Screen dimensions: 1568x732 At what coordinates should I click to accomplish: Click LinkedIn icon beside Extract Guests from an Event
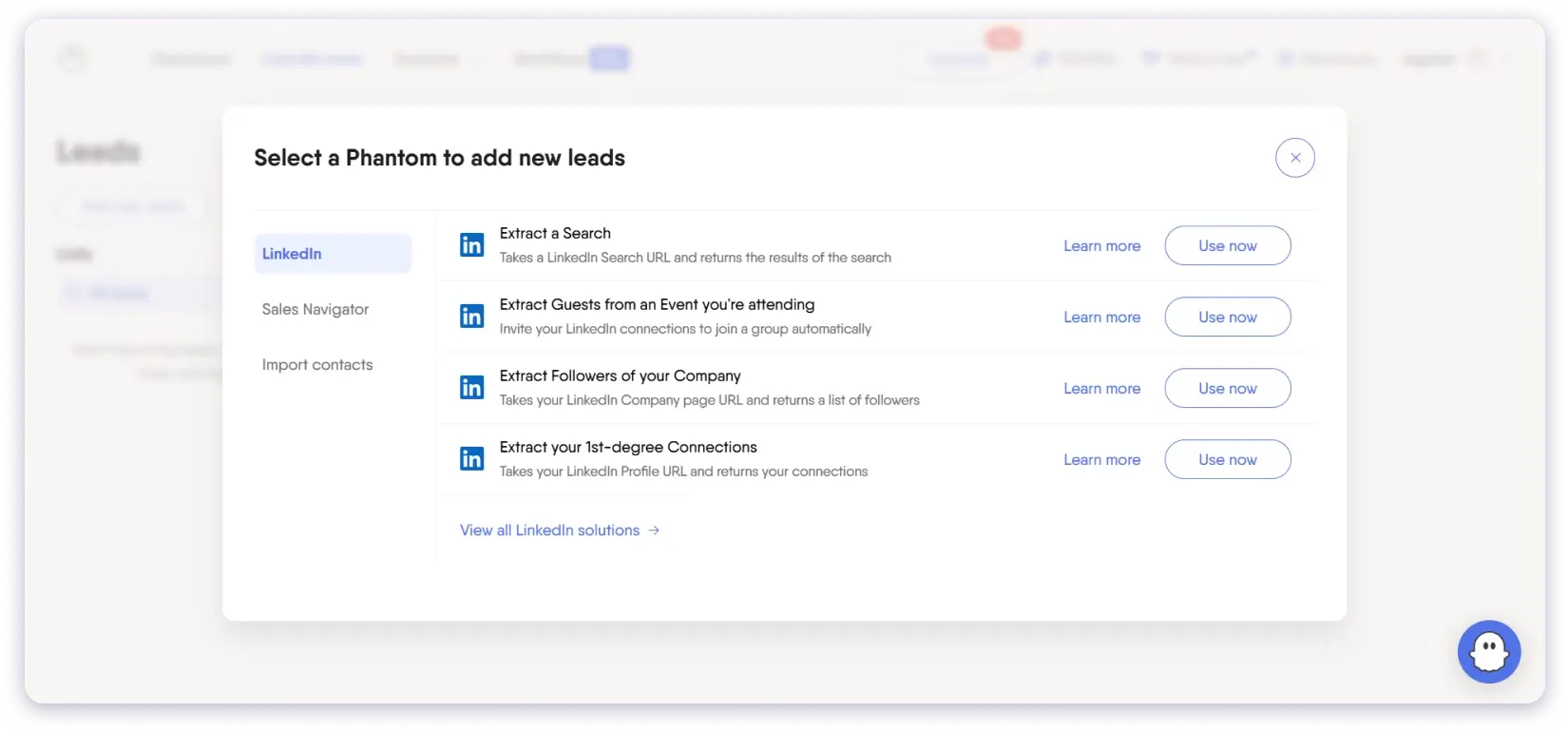pyautogui.click(x=472, y=317)
